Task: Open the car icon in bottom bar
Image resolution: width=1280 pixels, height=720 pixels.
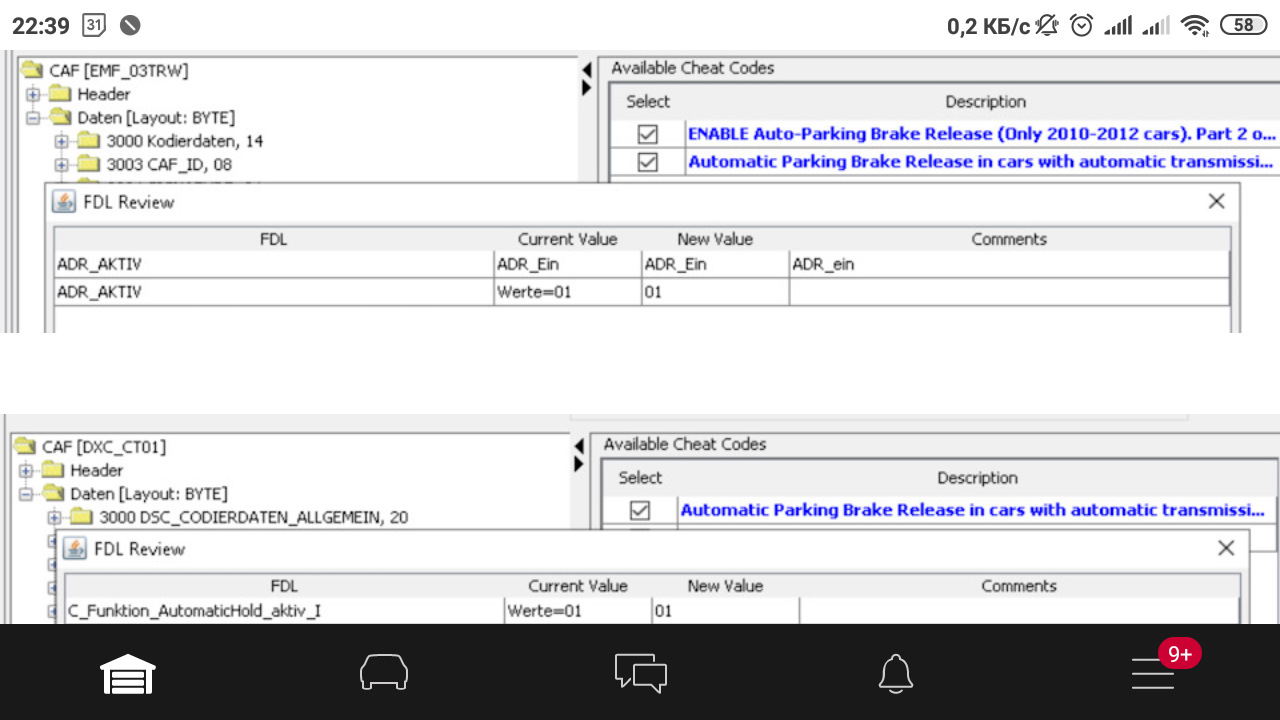Action: (x=384, y=672)
